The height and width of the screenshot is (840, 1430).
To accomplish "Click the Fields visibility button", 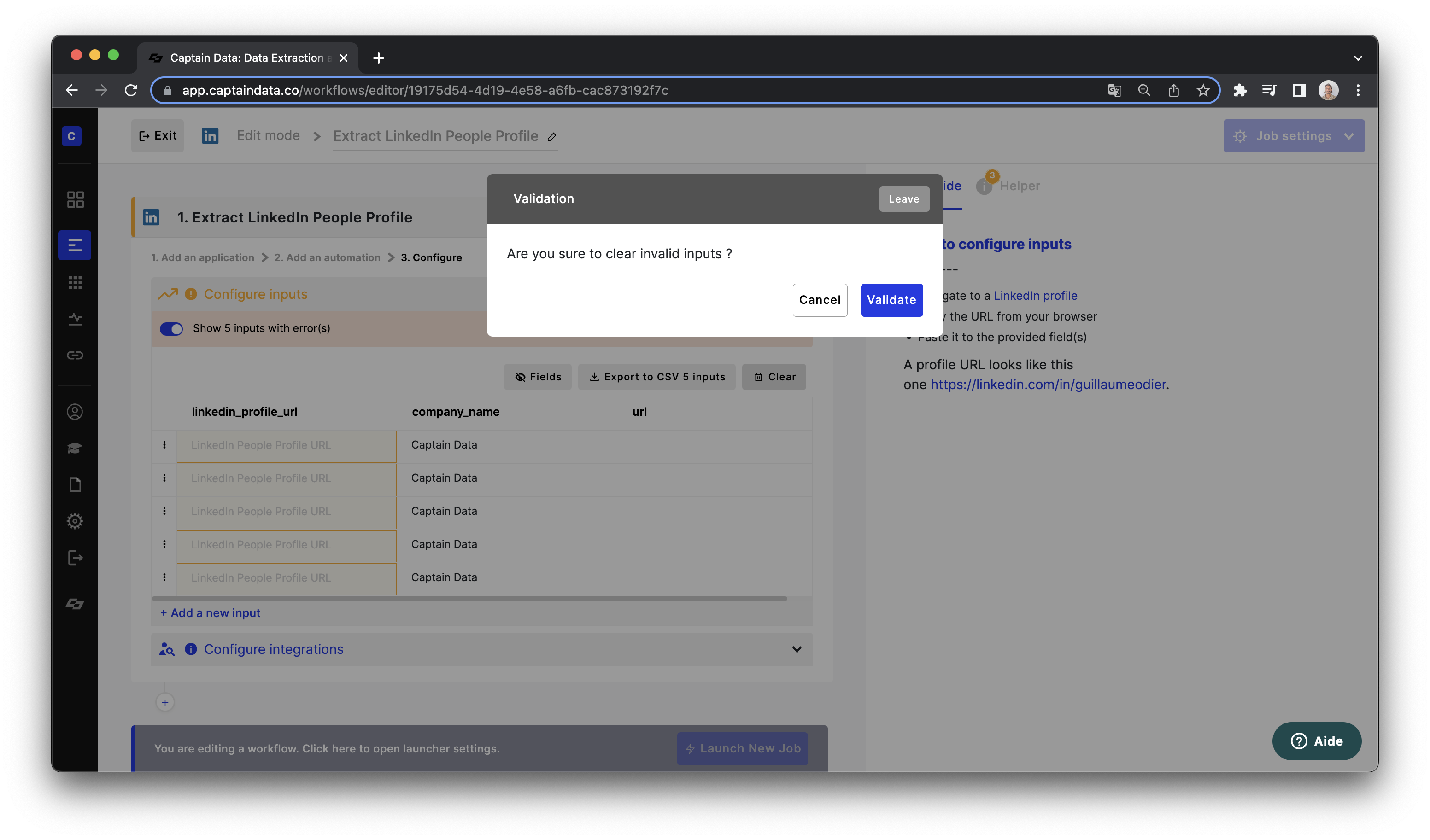I will click(537, 377).
